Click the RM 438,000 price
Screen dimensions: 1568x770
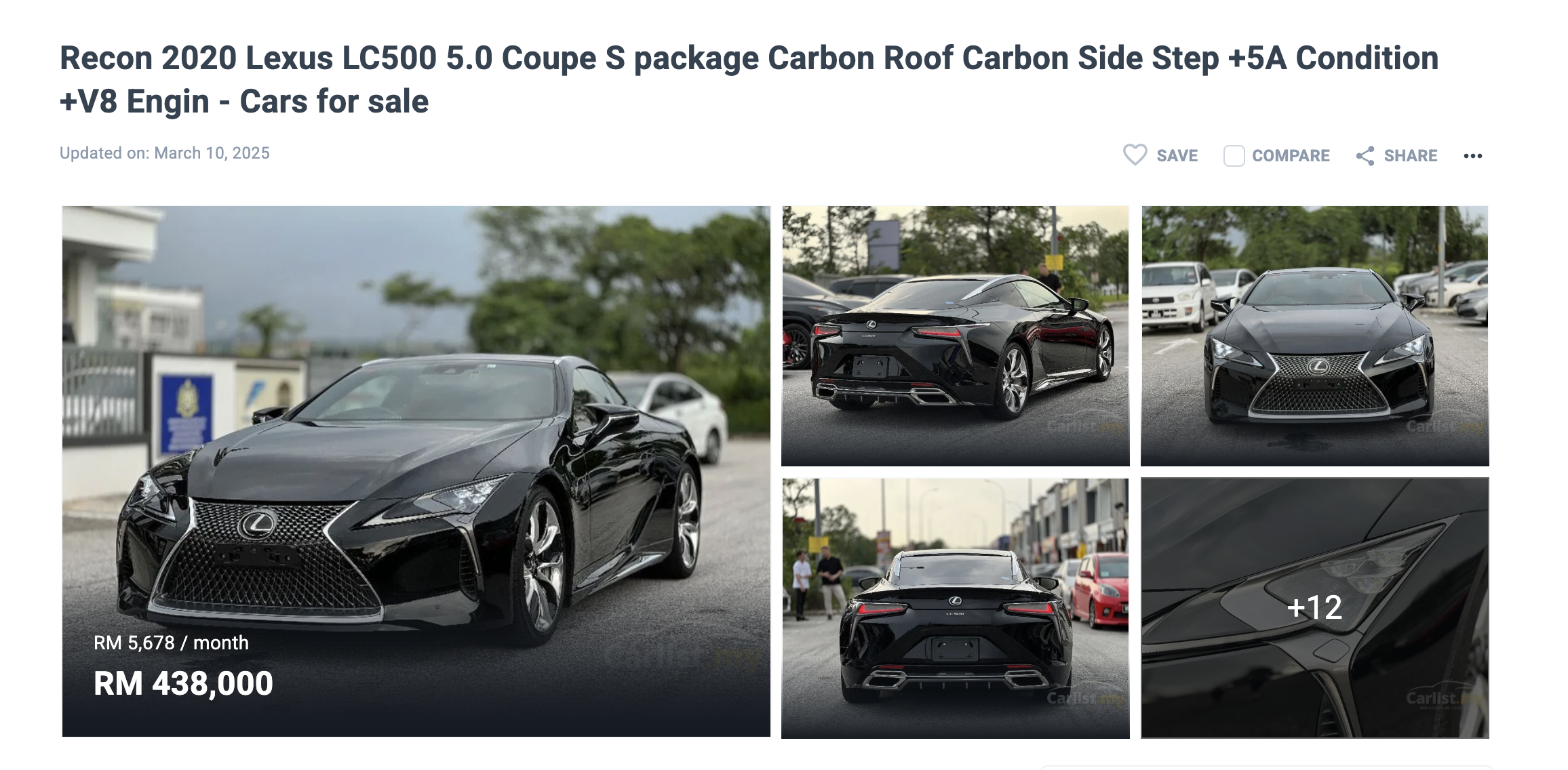[183, 683]
